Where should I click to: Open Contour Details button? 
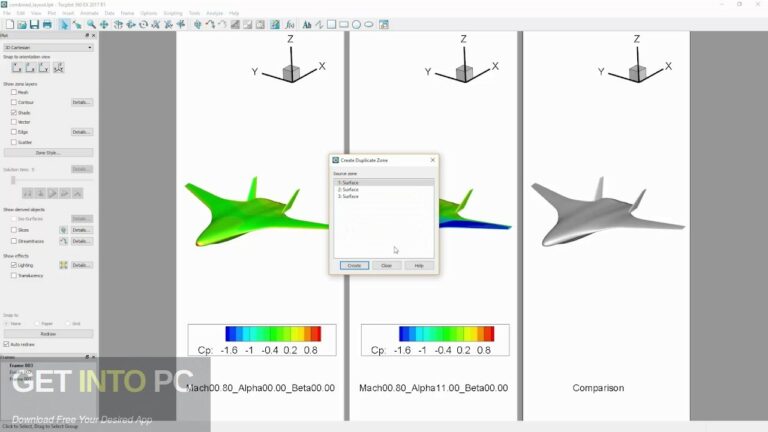click(82, 102)
